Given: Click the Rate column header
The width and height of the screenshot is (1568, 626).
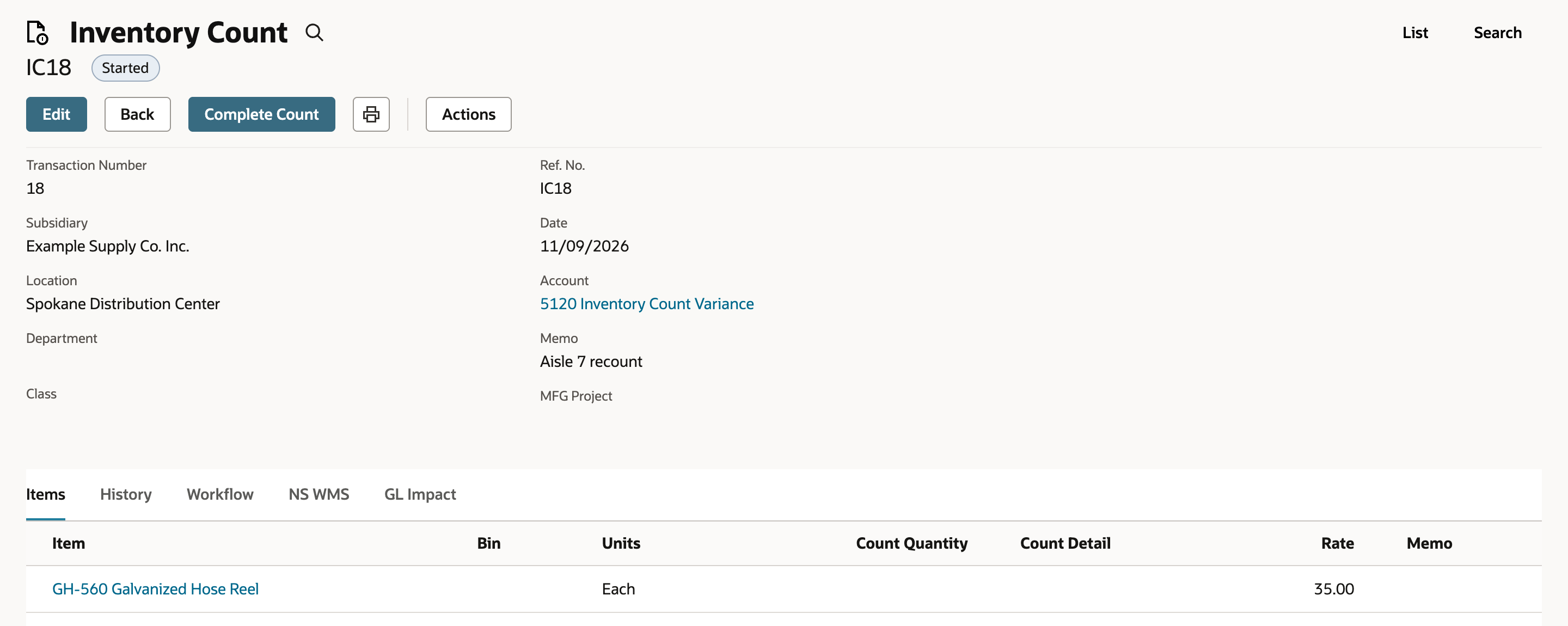Looking at the screenshot, I should click(x=1337, y=543).
